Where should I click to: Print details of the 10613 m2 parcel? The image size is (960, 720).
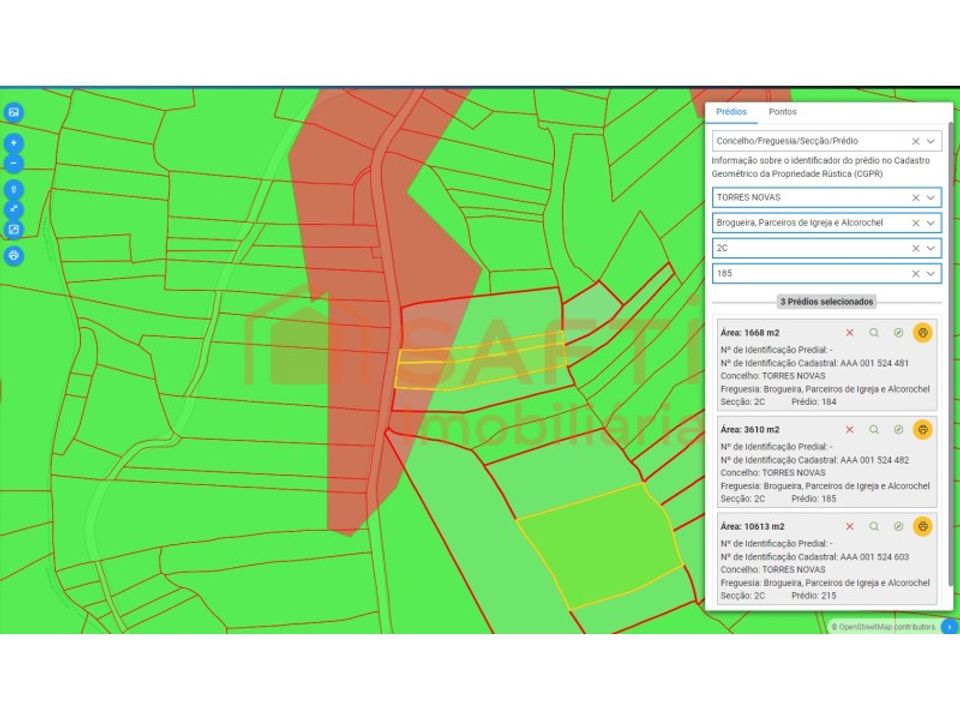click(923, 526)
